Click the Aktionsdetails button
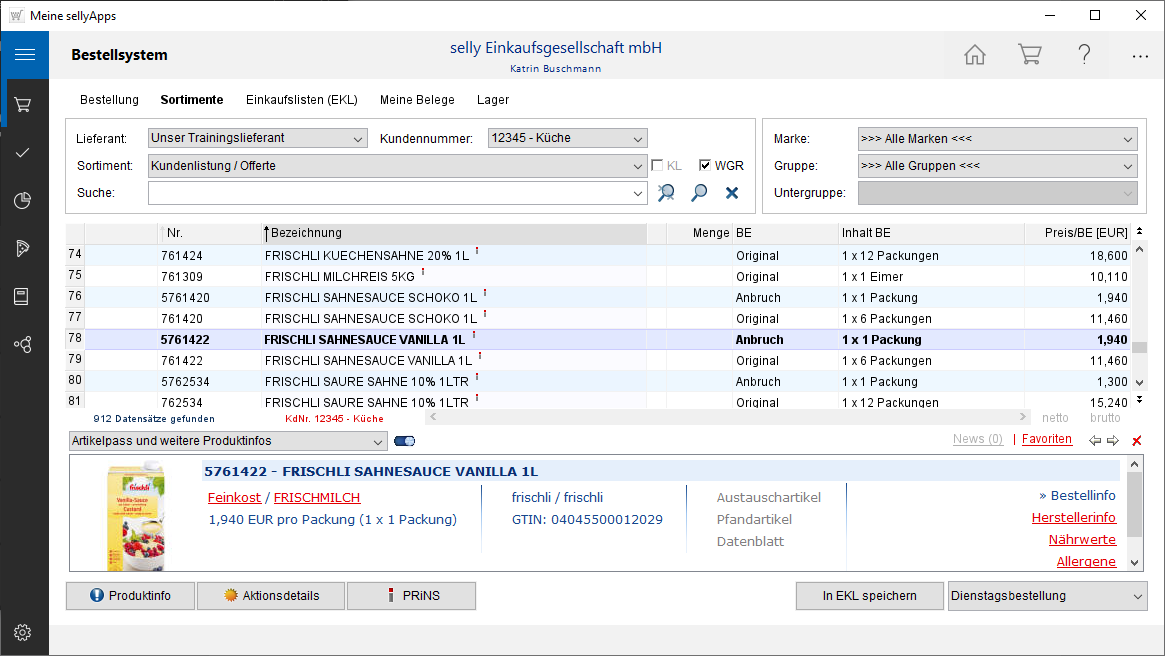This screenshot has height=656, width=1165. pos(271,596)
